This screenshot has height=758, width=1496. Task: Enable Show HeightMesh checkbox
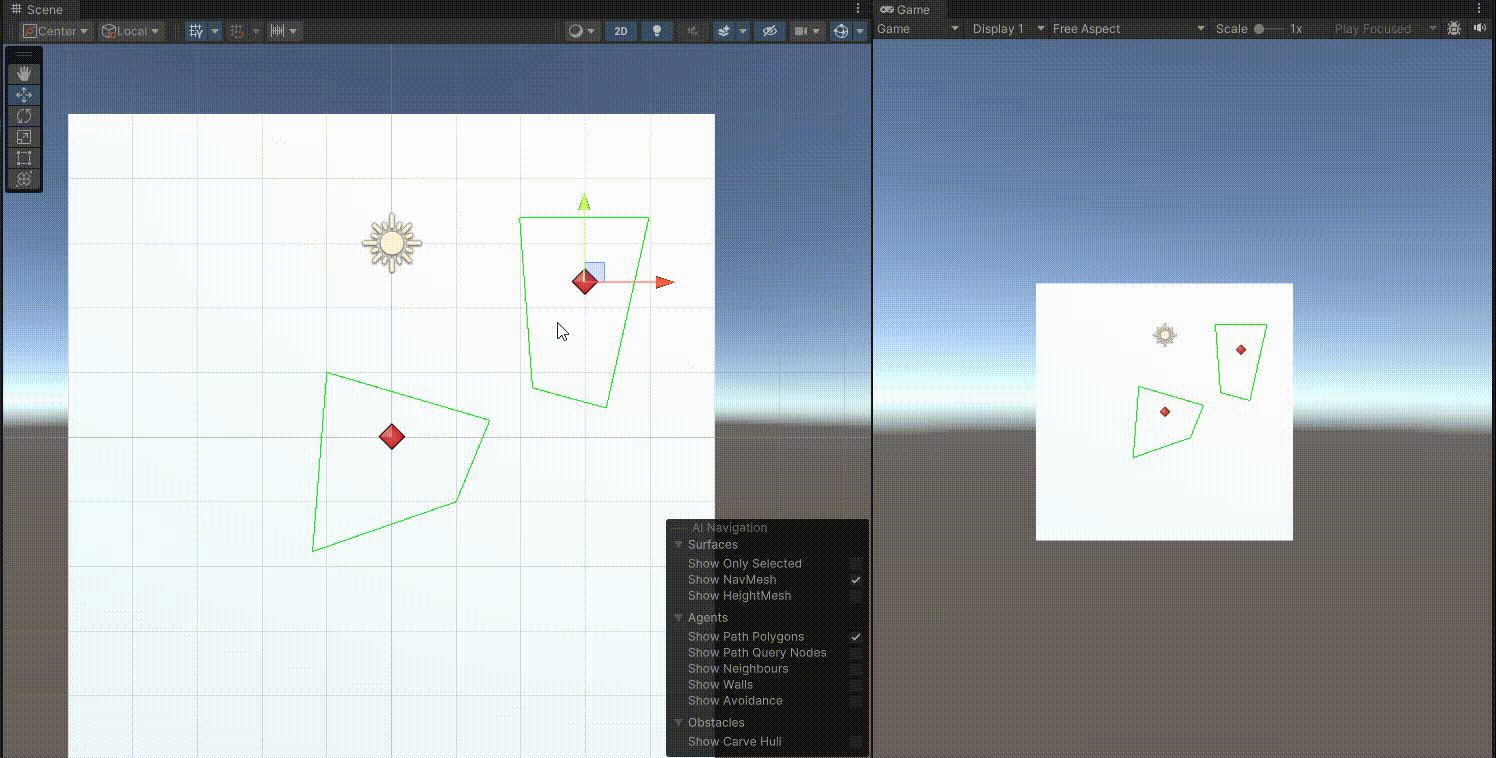(856, 596)
